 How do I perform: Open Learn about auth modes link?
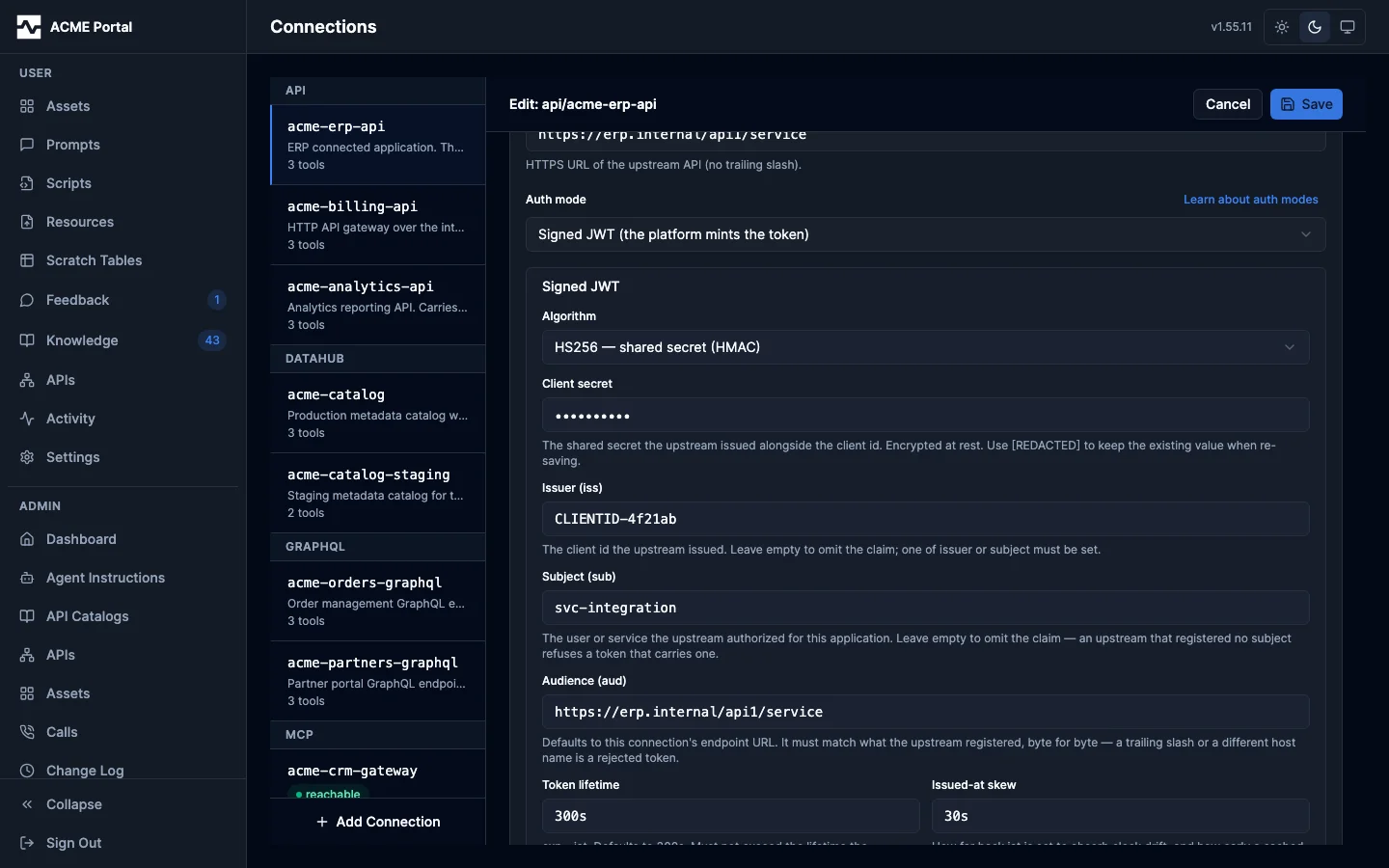point(1251,200)
